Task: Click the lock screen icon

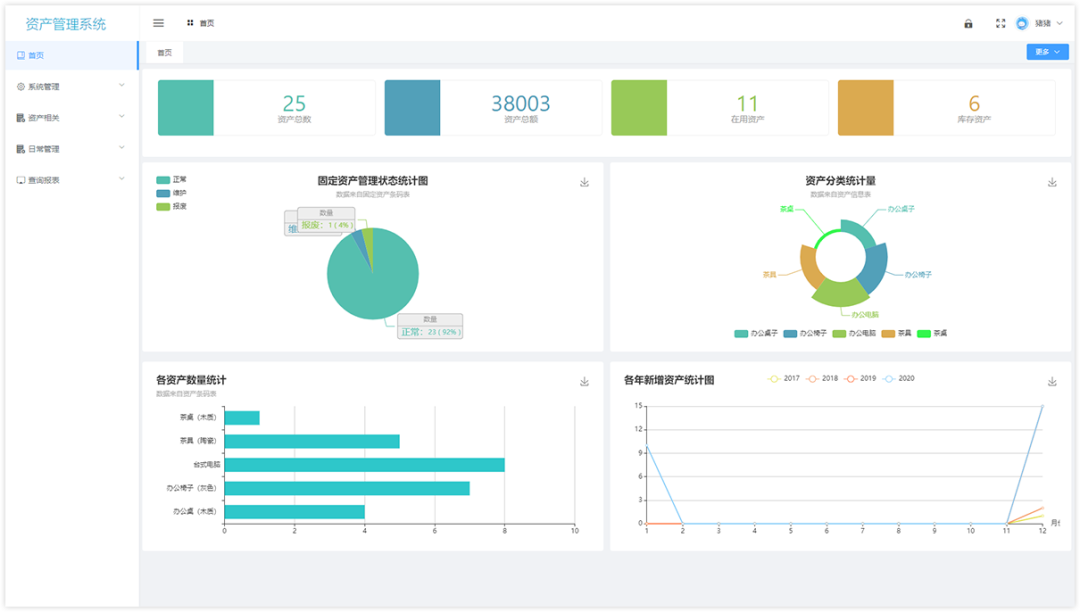Action: coord(968,23)
